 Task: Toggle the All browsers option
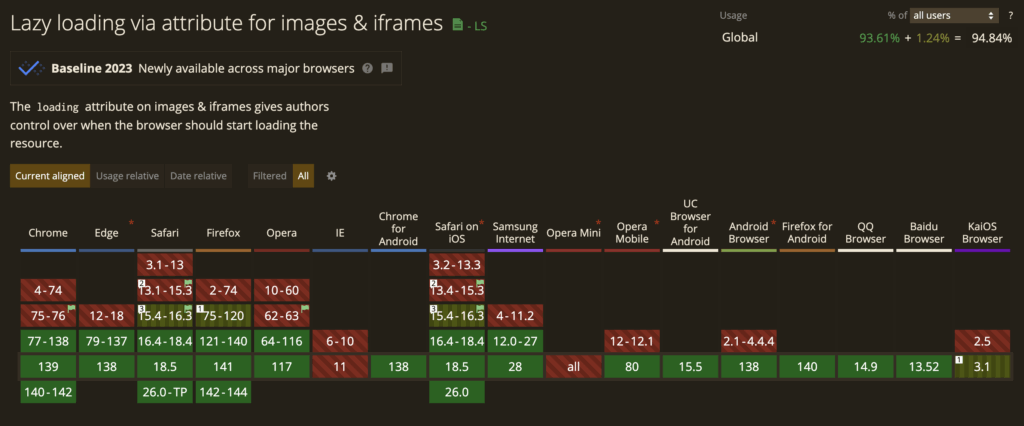tap(303, 176)
